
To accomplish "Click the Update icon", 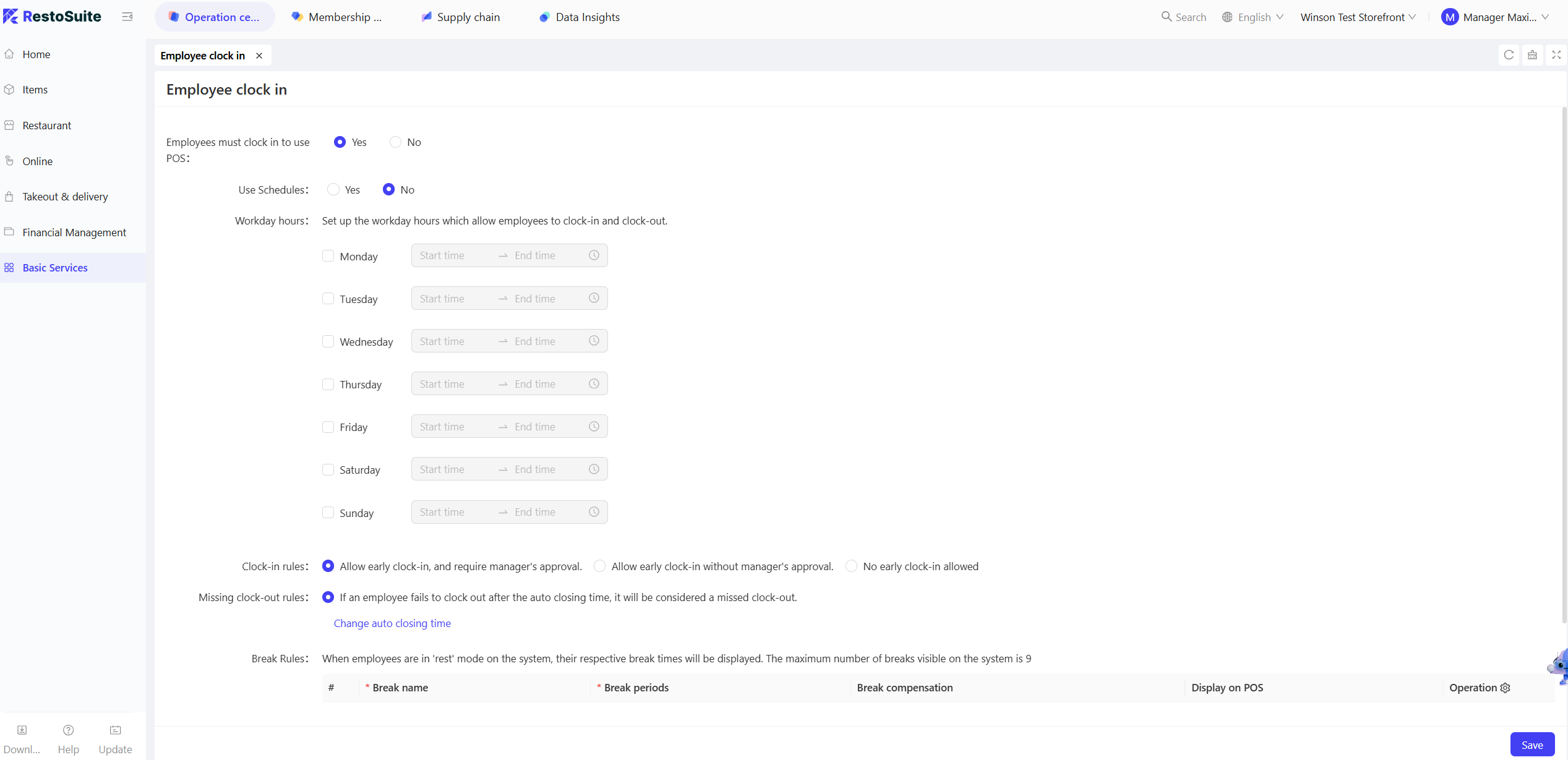I will (x=115, y=730).
